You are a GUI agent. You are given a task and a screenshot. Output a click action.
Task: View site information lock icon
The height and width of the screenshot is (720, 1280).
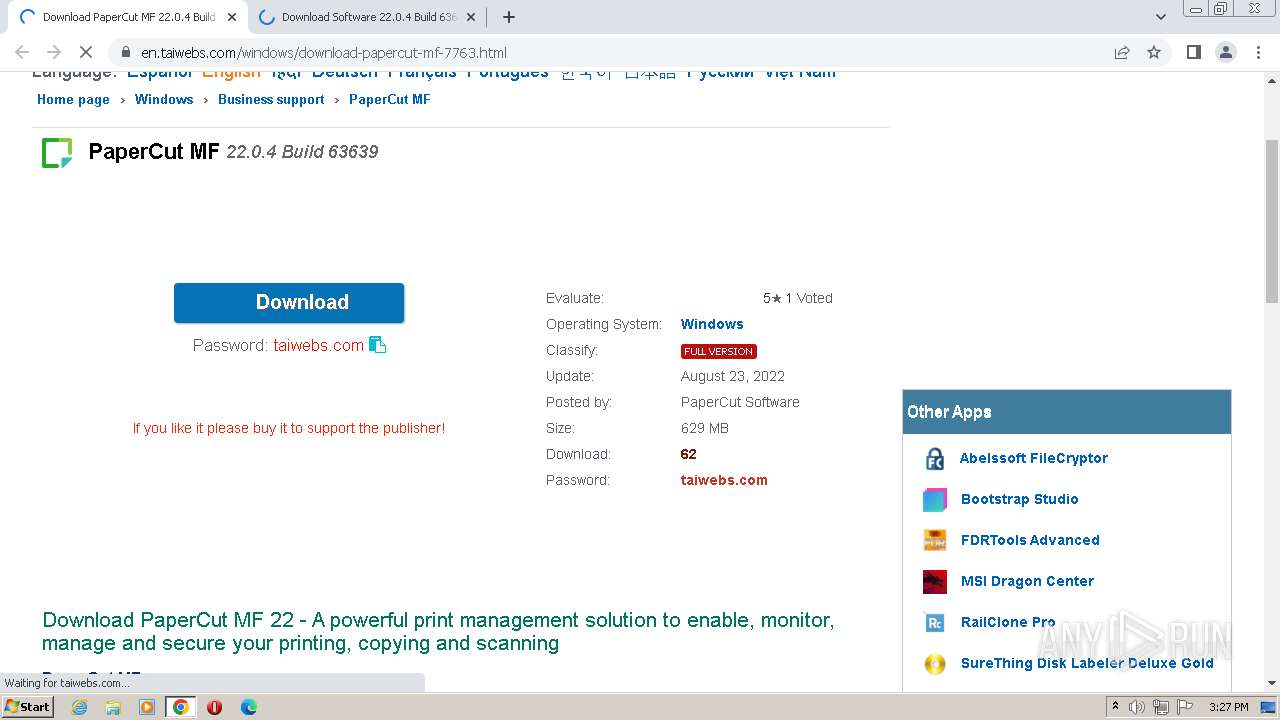[x=125, y=53]
